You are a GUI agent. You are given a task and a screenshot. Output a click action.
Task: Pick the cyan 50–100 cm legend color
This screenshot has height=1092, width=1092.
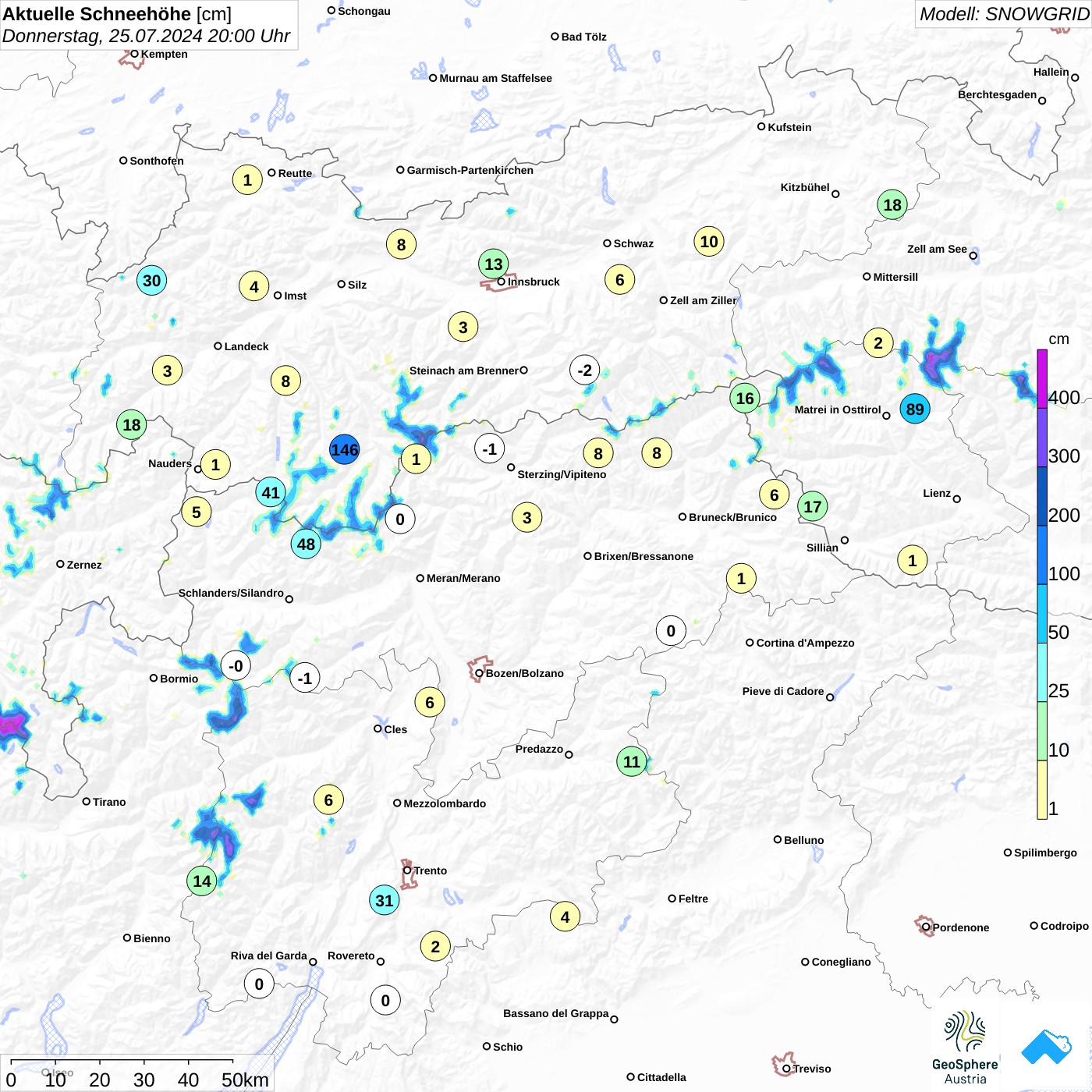pos(1042,614)
